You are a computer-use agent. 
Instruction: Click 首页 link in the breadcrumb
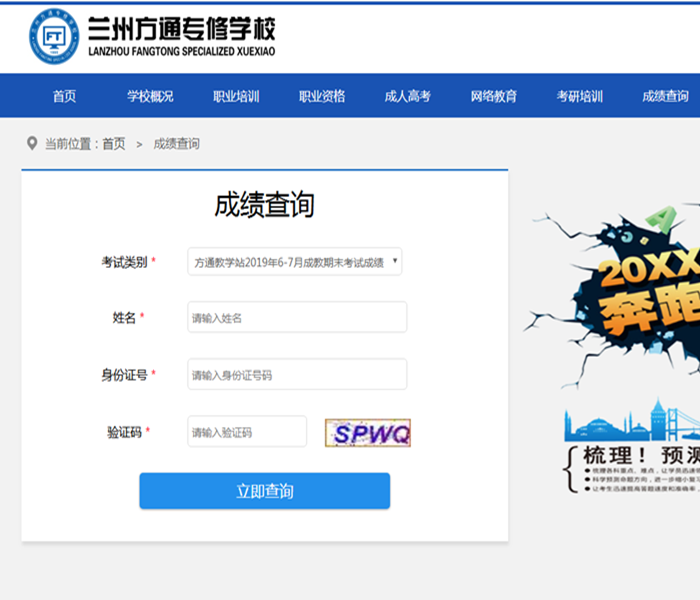click(x=114, y=144)
